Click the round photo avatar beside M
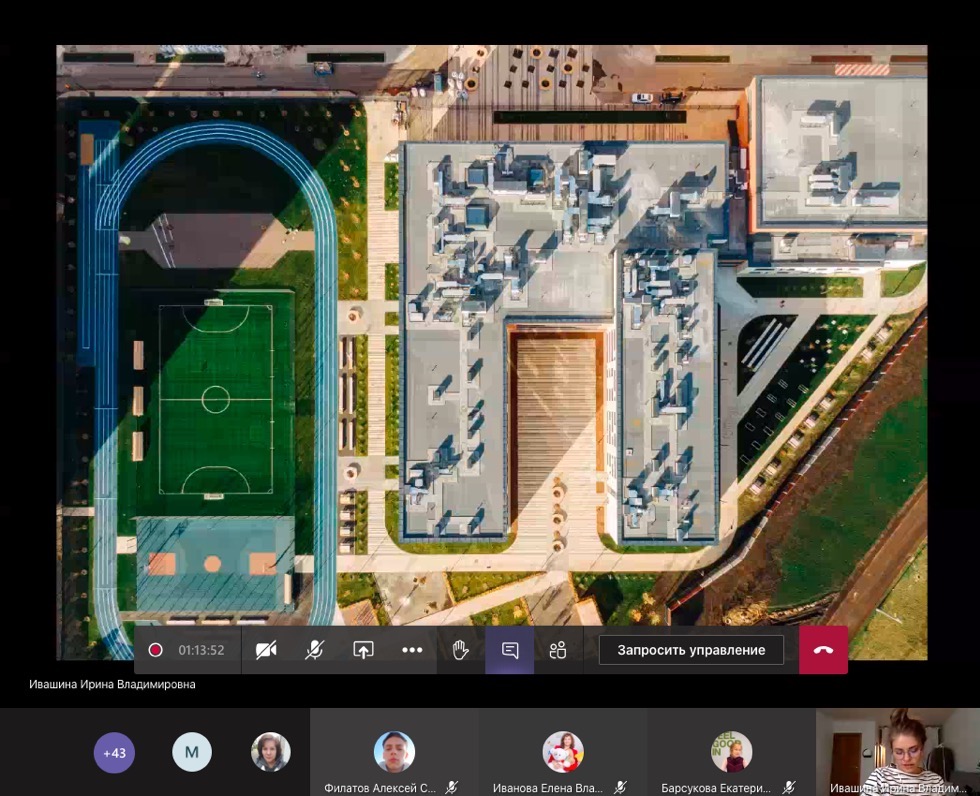The image size is (980, 796). (270, 752)
